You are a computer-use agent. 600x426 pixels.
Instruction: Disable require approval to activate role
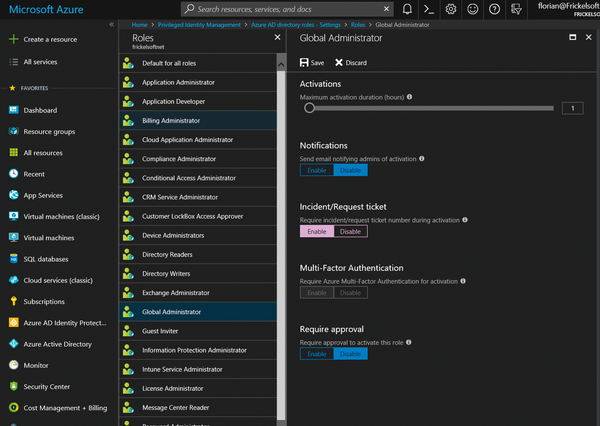click(351, 354)
